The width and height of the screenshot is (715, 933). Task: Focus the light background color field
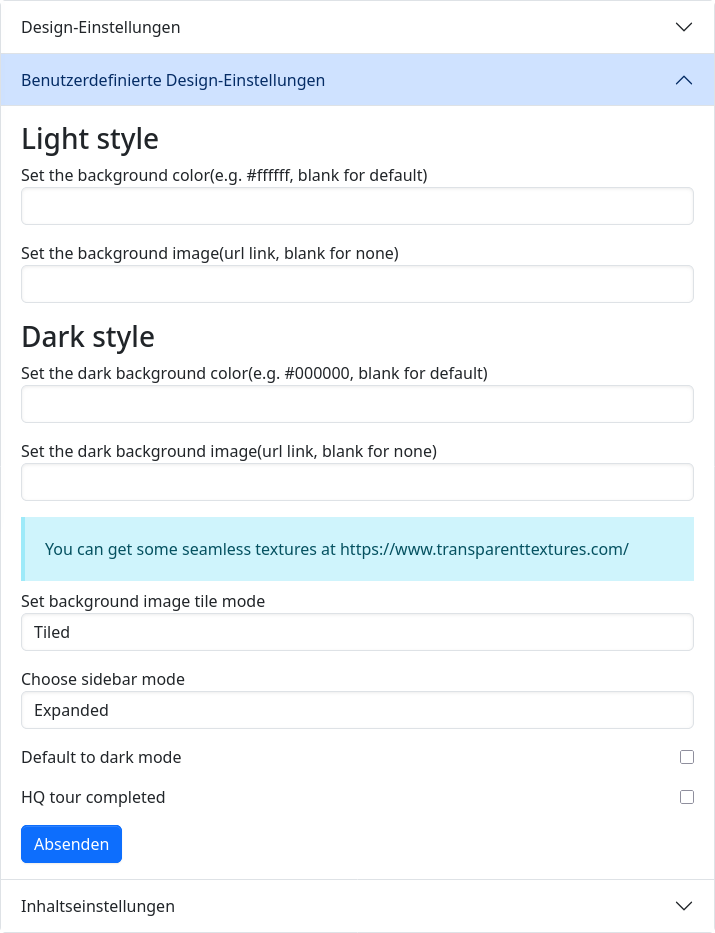(357, 206)
